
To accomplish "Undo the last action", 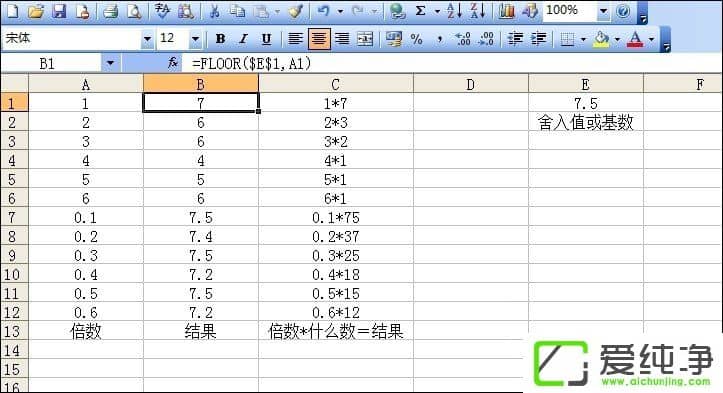I will (324, 11).
